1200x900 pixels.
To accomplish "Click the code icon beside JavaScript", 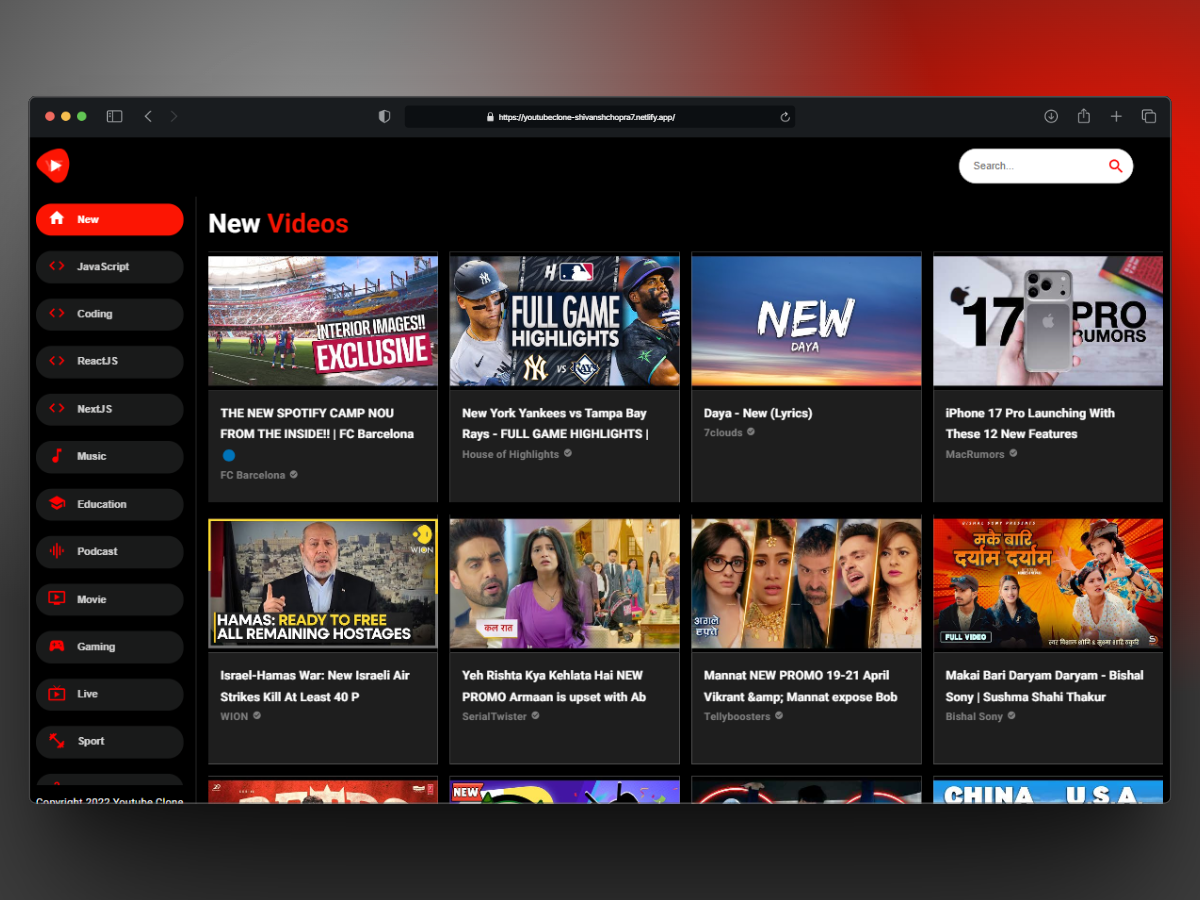I will pyautogui.click(x=57, y=266).
